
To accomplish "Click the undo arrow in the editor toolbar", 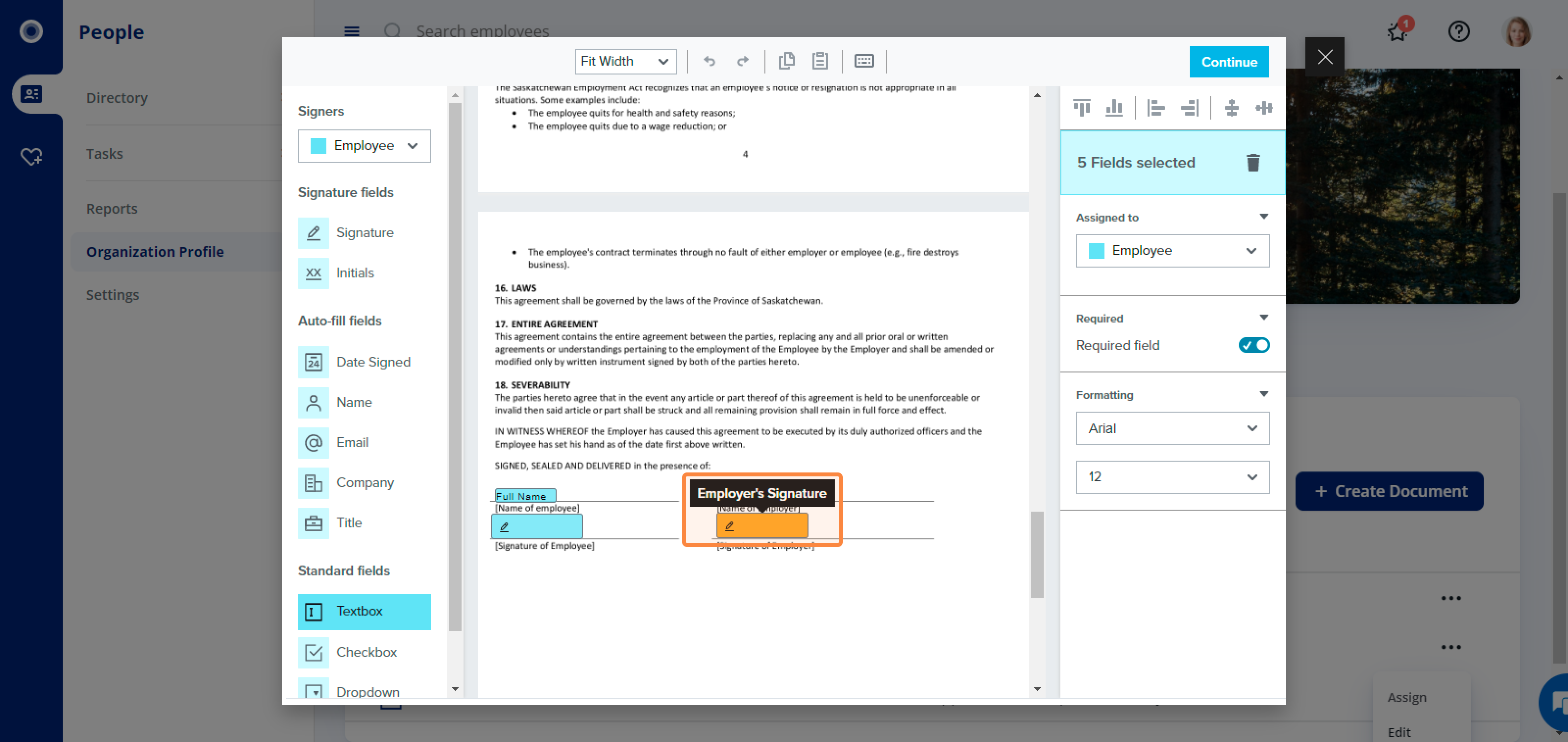I will coord(709,61).
